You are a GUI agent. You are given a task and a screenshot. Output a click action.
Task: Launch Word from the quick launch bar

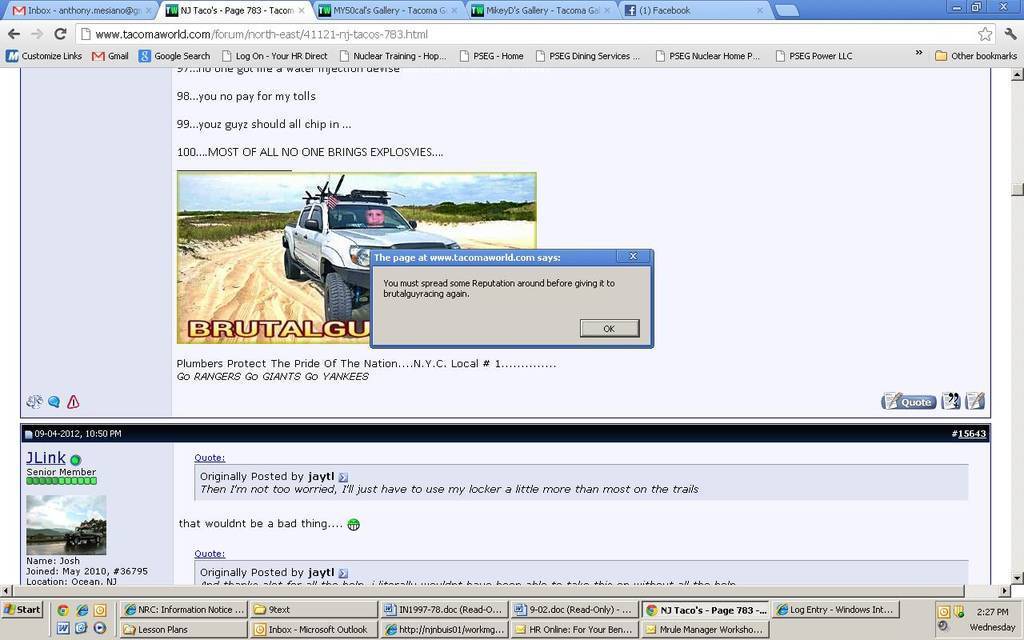tap(63, 628)
